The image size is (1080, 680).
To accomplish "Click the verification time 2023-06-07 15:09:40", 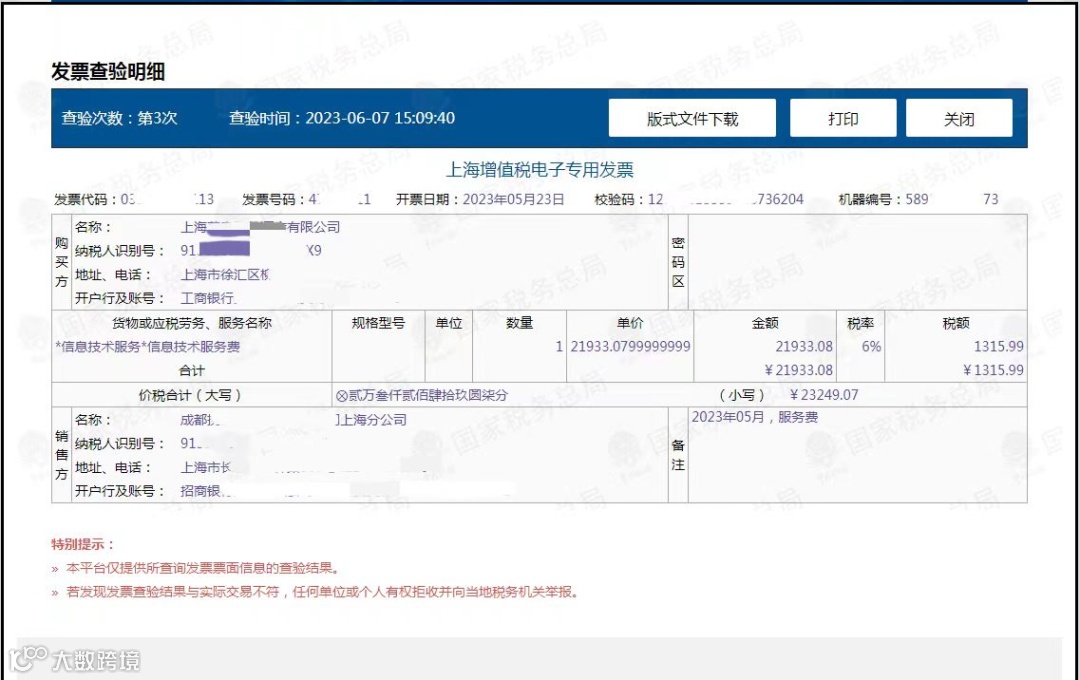I will point(380,118).
